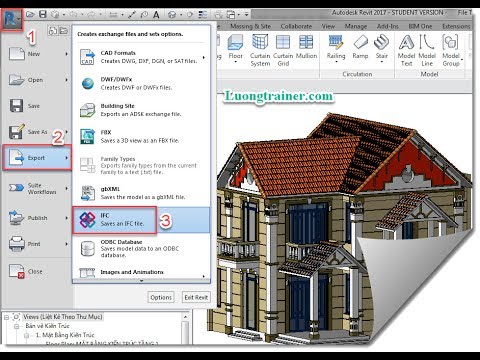Select the Stair tool
Image resolution: width=480 pixels, height=360 pixels.
coord(381,48)
